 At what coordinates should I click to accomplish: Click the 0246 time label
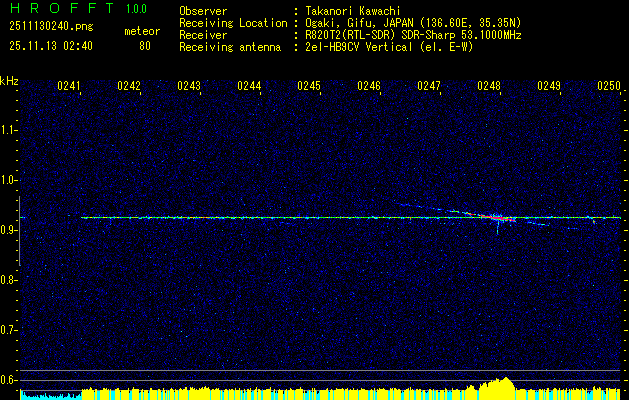369,87
